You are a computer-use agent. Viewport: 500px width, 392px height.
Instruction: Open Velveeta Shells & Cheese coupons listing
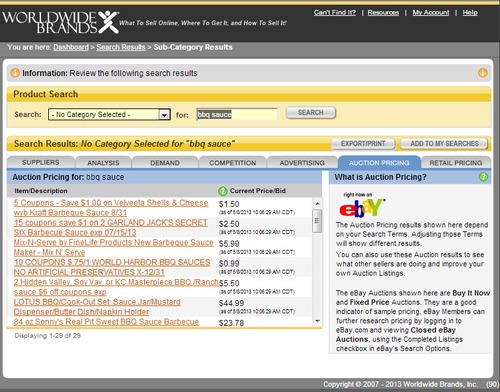pos(111,207)
